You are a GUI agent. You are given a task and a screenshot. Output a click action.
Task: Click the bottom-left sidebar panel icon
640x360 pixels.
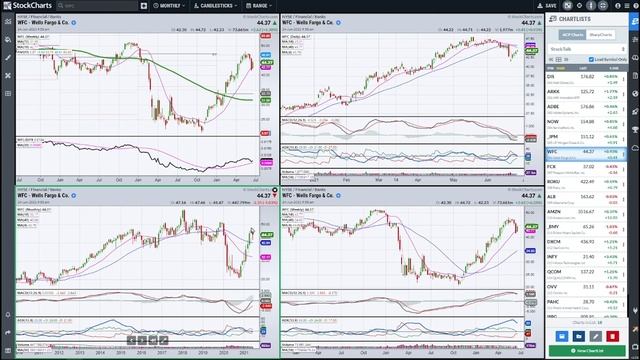(8, 351)
